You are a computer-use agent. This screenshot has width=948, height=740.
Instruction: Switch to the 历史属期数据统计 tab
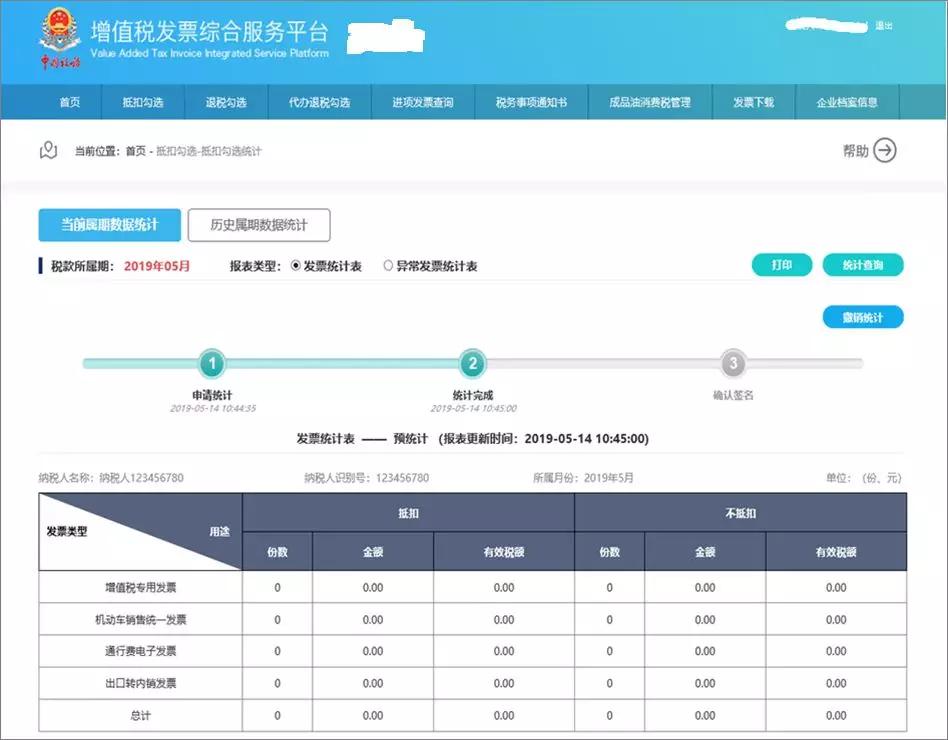tap(258, 224)
